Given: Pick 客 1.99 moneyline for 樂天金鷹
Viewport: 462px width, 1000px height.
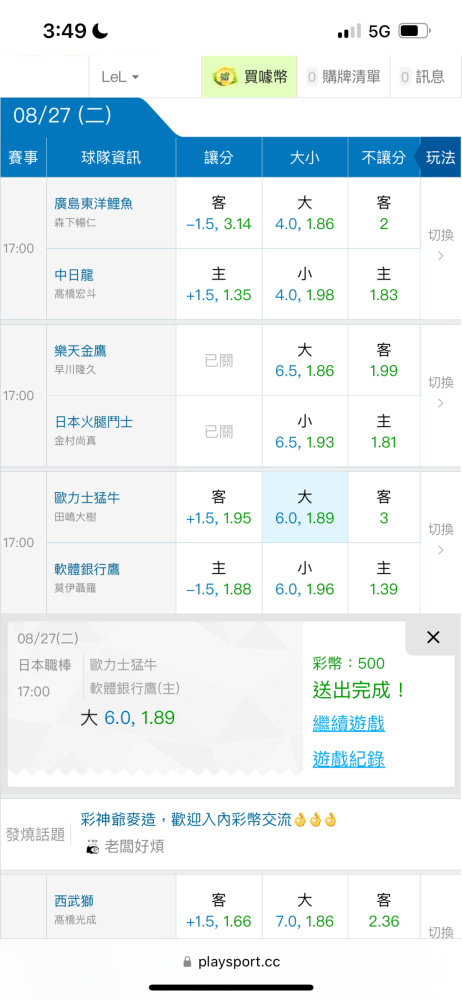Looking at the screenshot, I should 384,360.
